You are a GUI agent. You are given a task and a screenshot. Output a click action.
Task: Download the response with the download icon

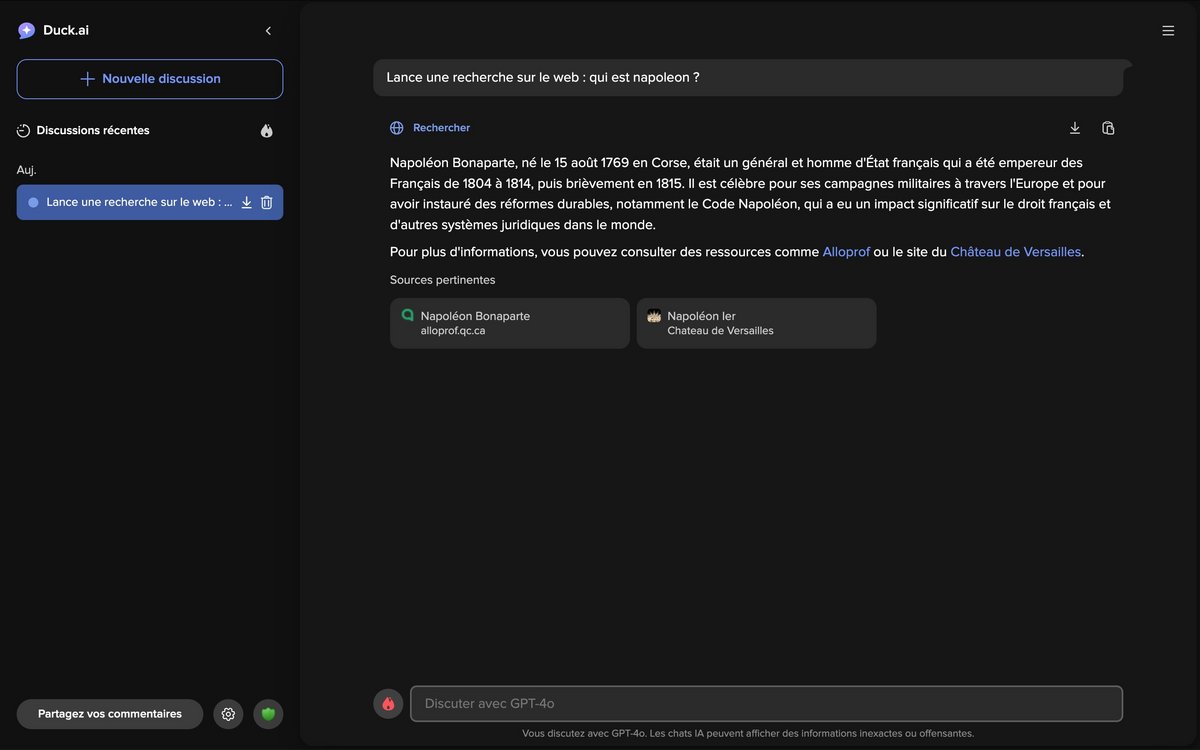[x=1075, y=128]
